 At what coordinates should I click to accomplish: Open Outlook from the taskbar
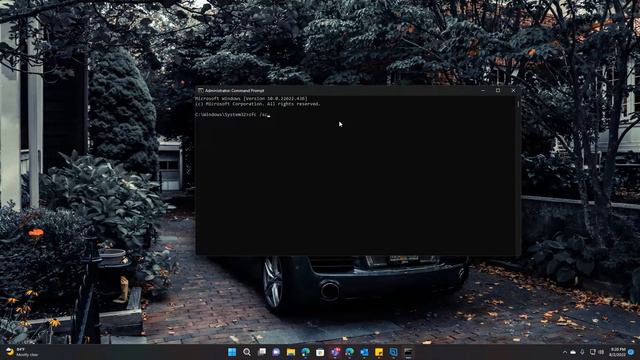pos(364,352)
